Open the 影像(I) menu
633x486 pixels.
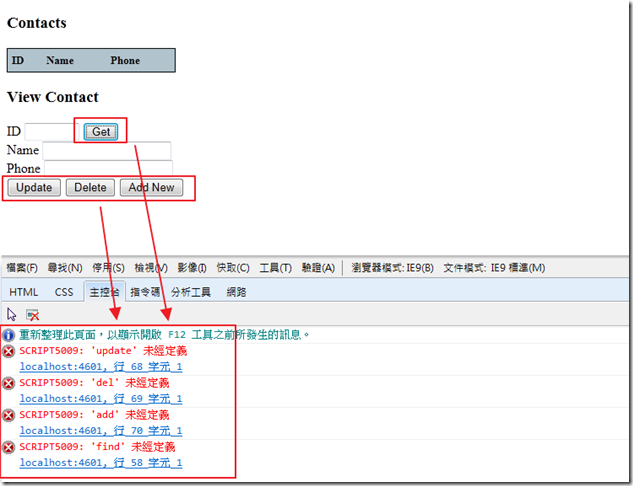pos(192,268)
